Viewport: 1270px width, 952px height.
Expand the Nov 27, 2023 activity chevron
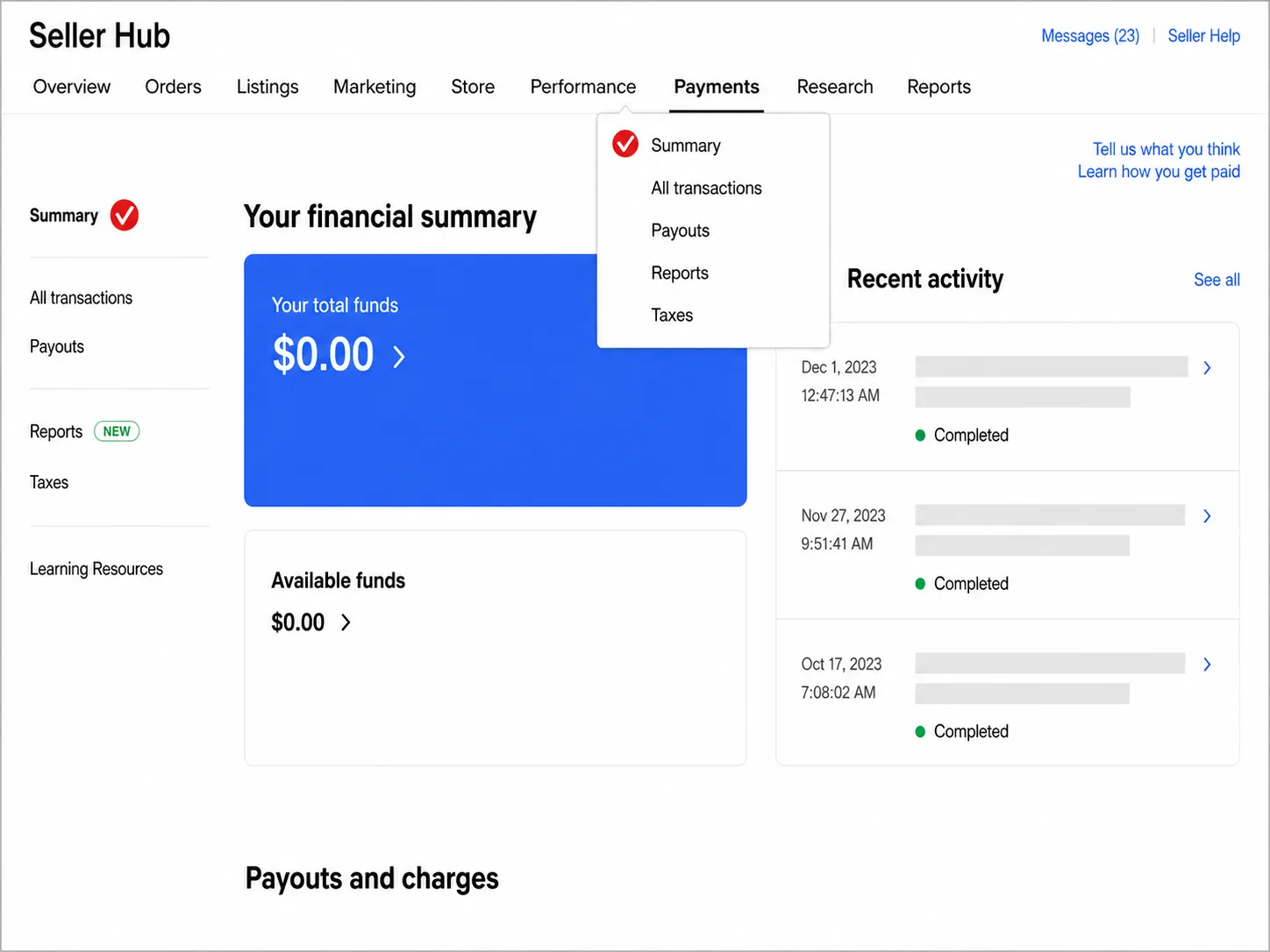click(x=1207, y=515)
